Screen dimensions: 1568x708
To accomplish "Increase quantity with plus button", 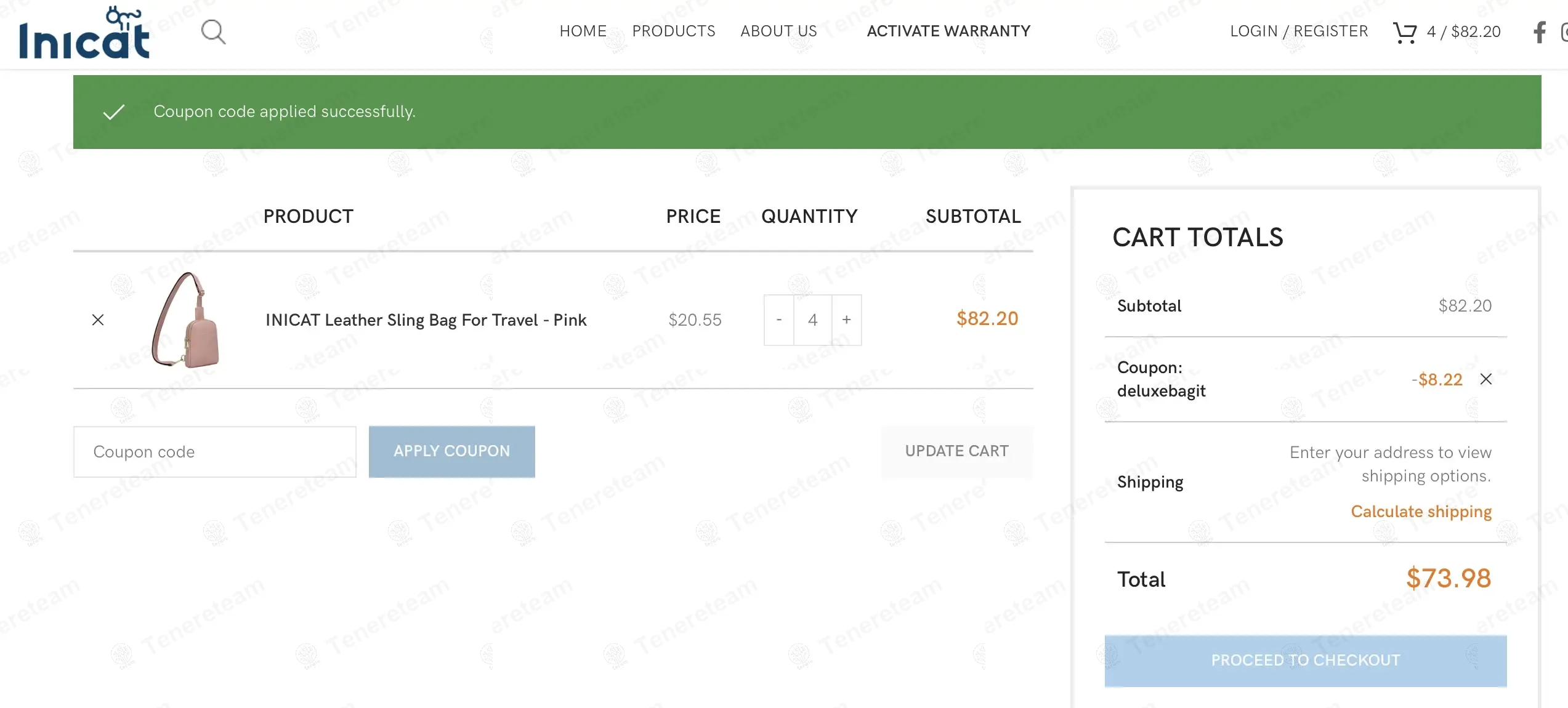I will pos(847,320).
